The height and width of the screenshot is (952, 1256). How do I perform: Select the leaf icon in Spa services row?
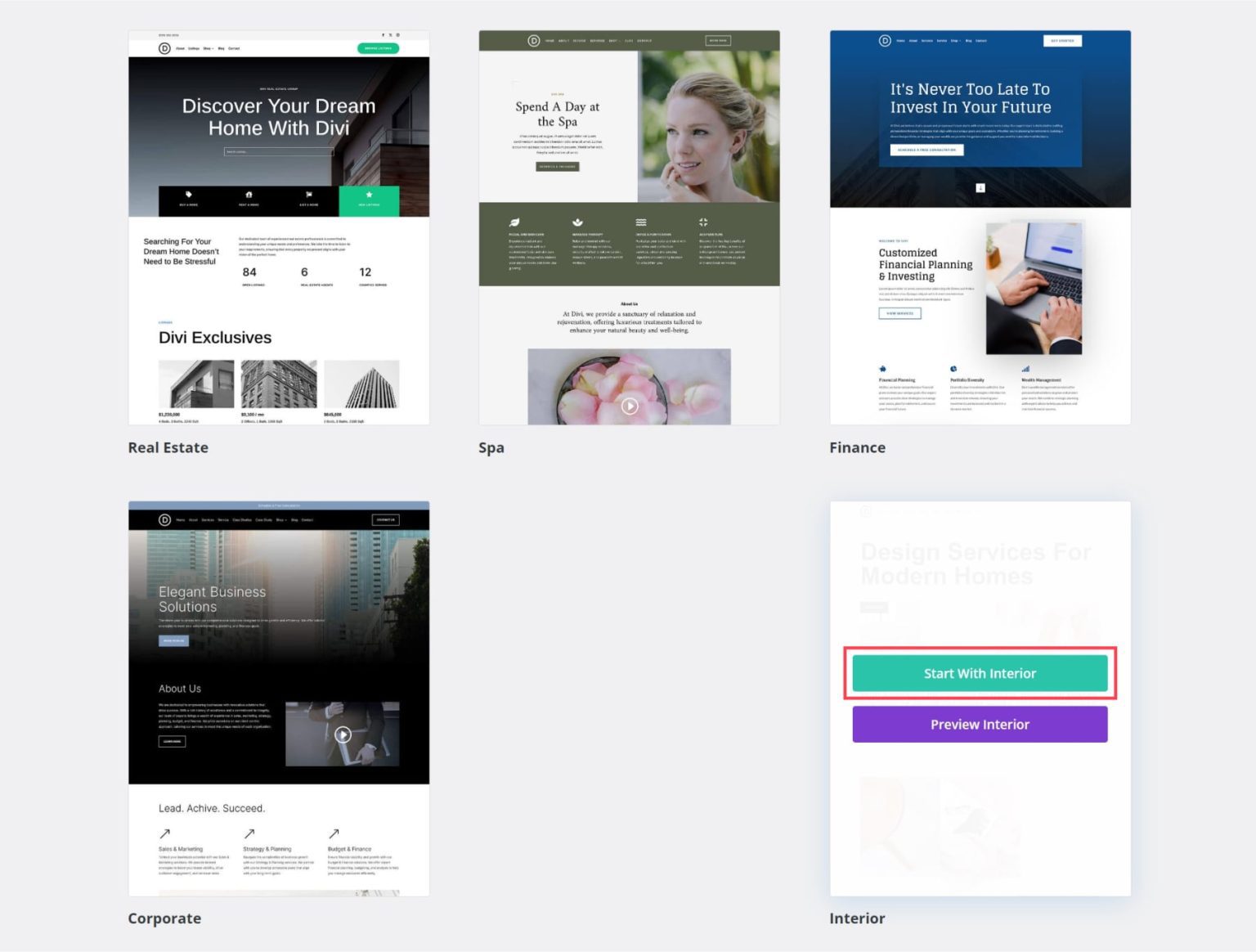pyautogui.click(x=514, y=222)
